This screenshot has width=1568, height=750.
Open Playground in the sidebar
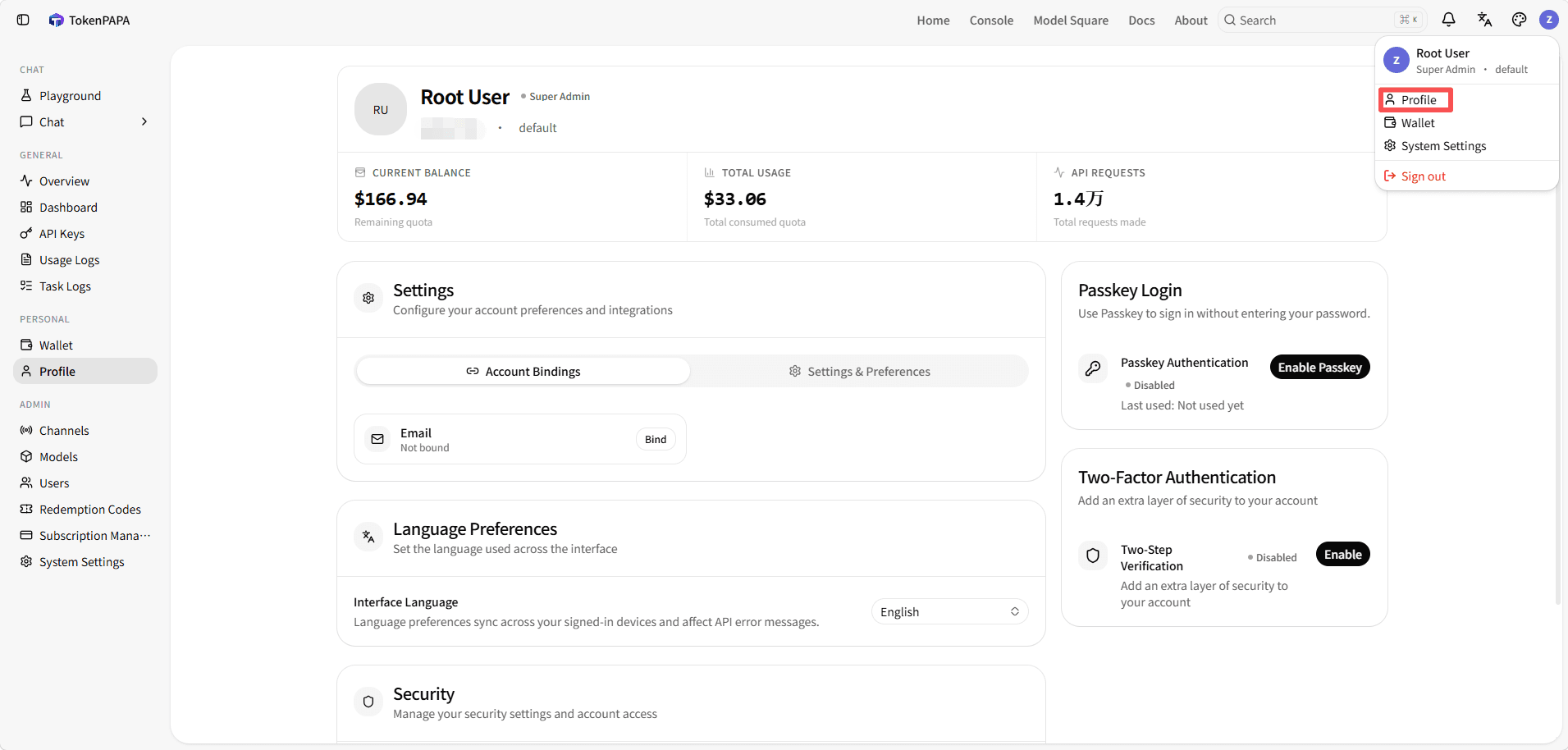click(85, 96)
